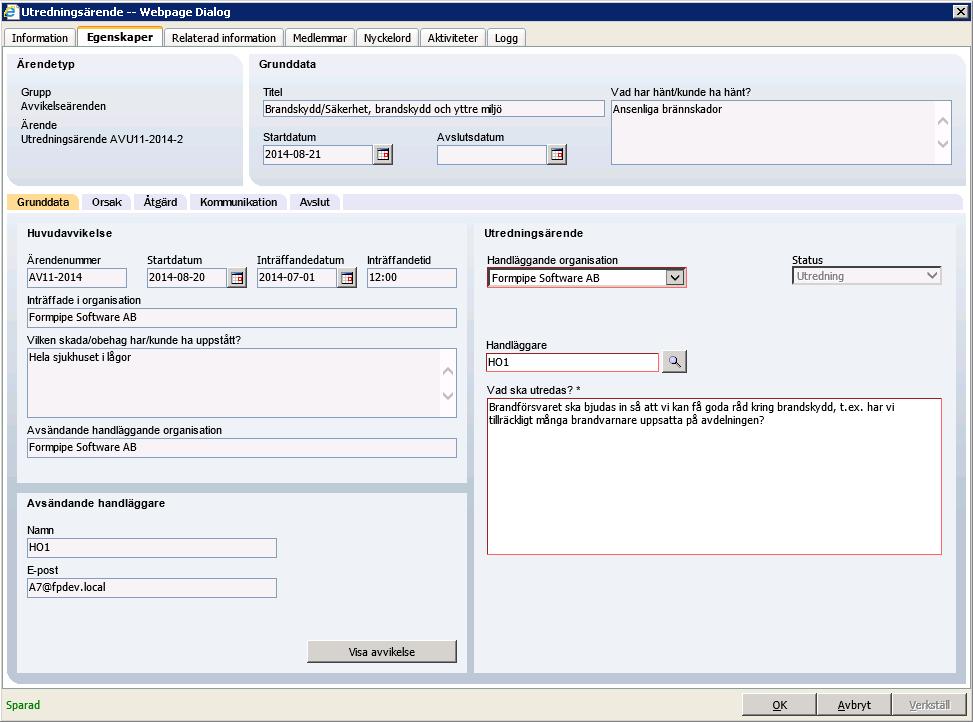Click into the Titel input field
Screen dimensions: 973x722
(x=433, y=109)
